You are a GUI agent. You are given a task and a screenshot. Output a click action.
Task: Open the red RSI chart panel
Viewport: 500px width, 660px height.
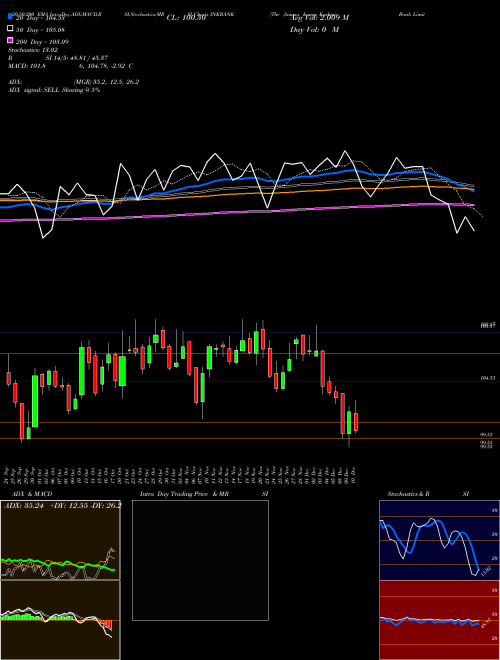[x=439, y=620]
